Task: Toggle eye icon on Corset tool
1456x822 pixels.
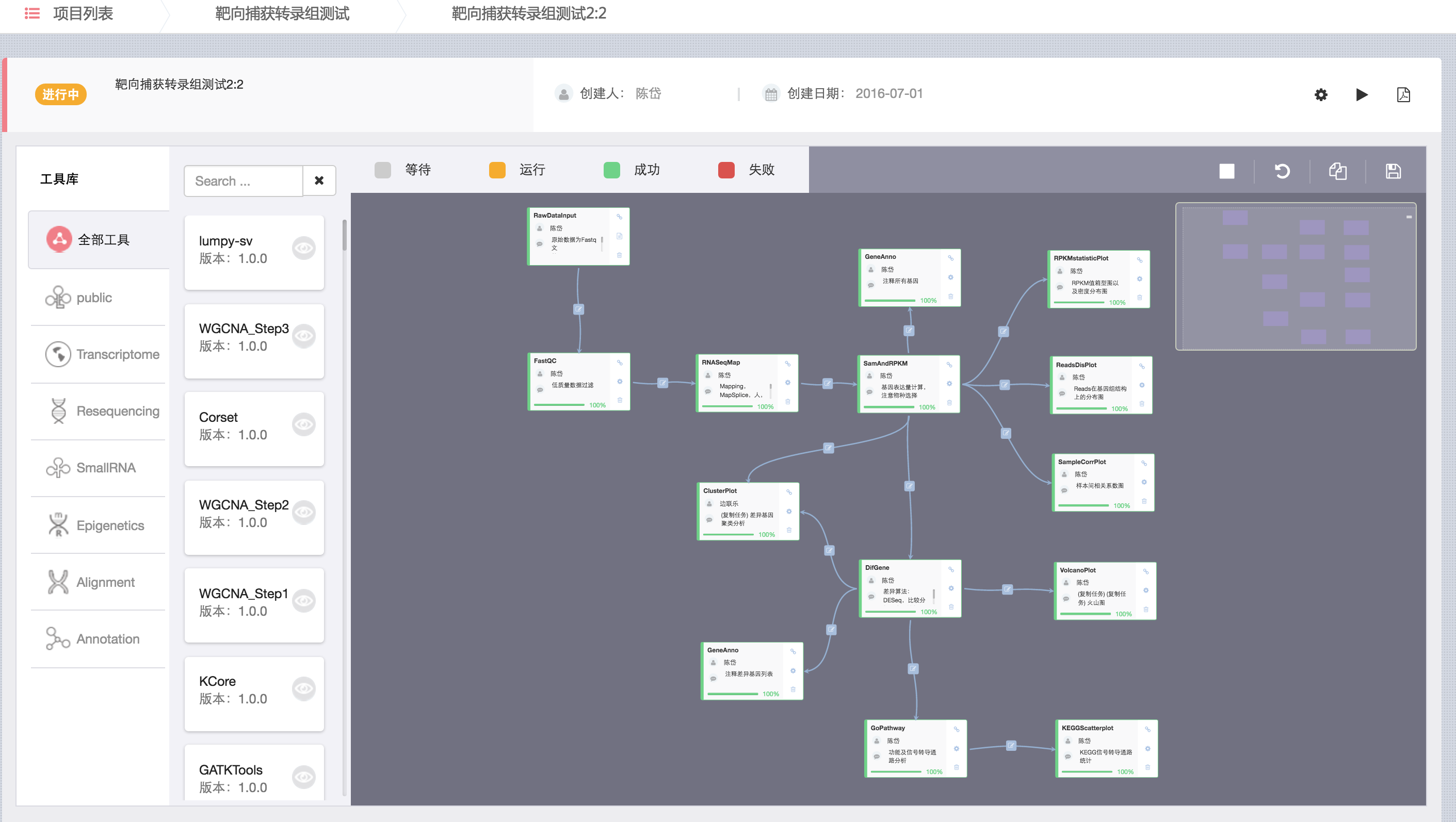Action: 303,424
